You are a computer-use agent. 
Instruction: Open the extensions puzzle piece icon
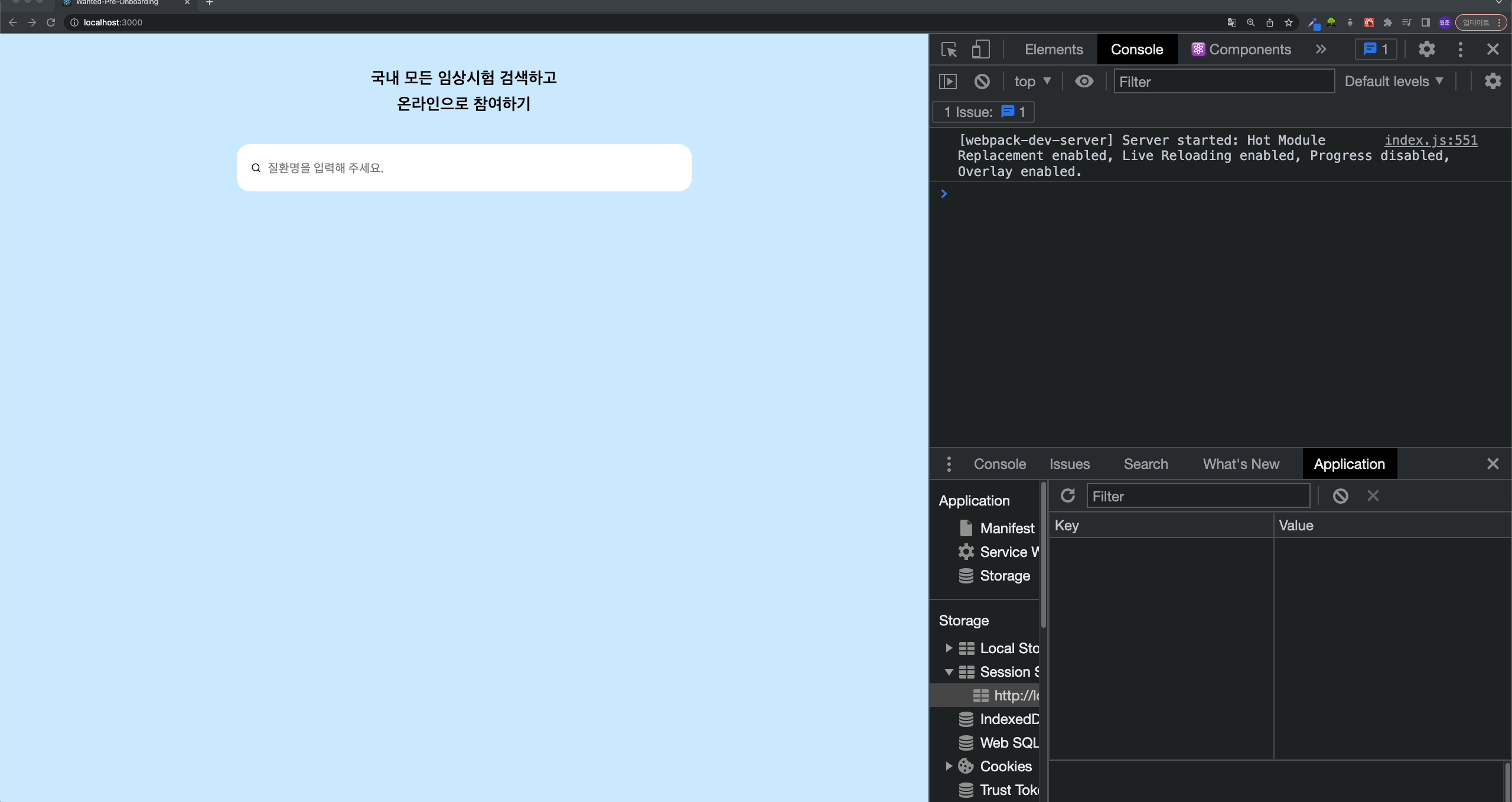tap(1388, 22)
